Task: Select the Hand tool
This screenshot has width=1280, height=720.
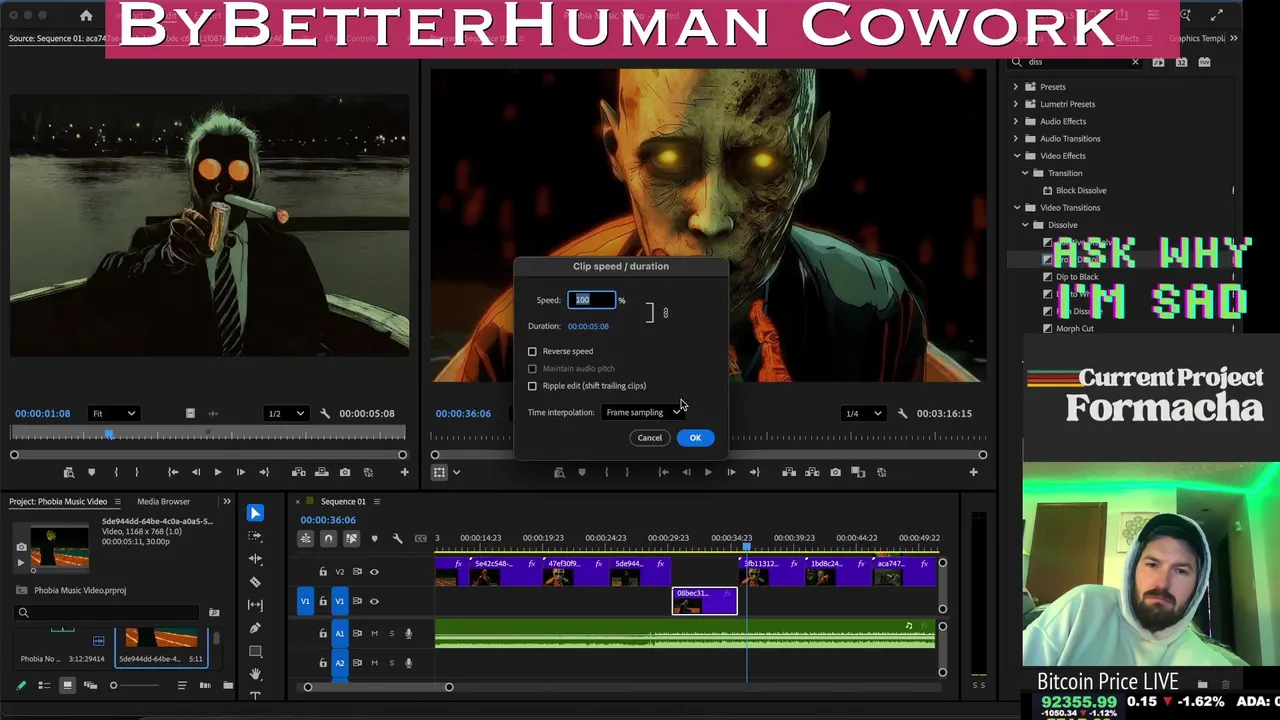Action: point(255,674)
